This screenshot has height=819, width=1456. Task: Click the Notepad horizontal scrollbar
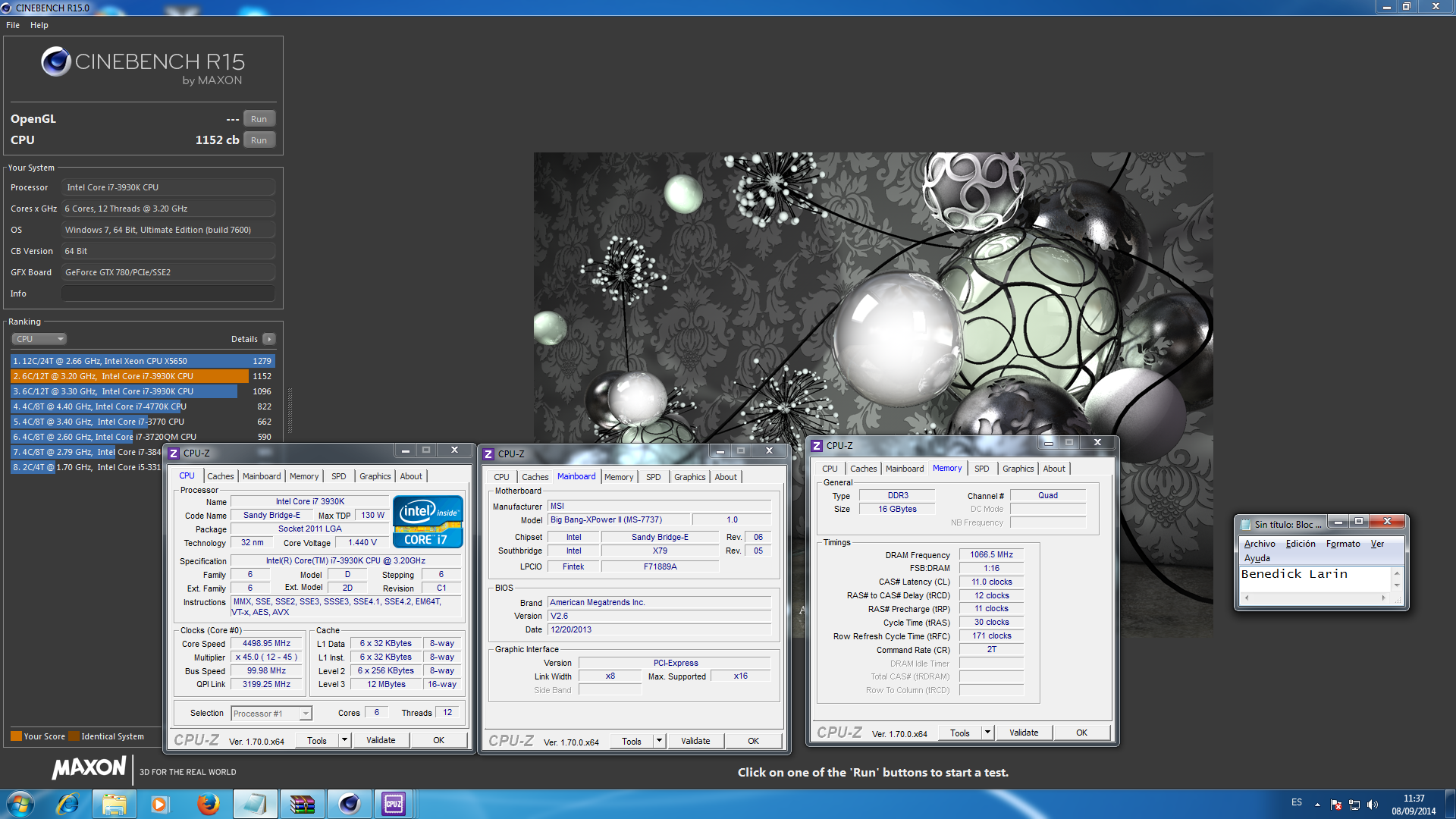point(1315,598)
